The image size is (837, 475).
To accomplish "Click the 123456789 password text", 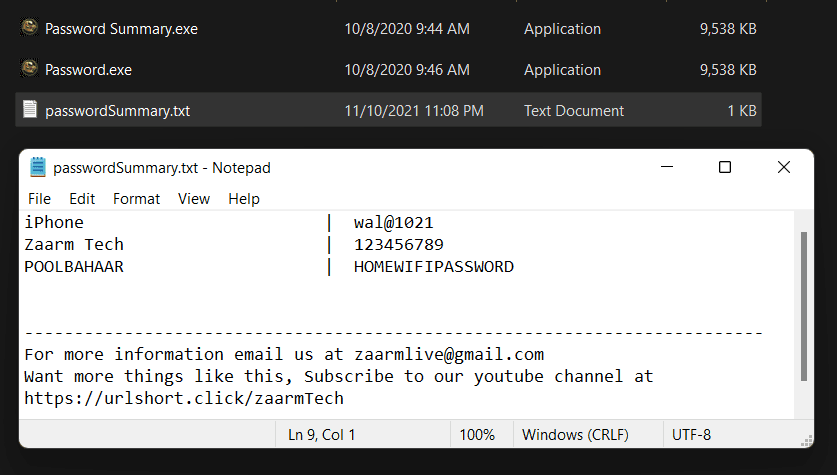I will (398, 244).
